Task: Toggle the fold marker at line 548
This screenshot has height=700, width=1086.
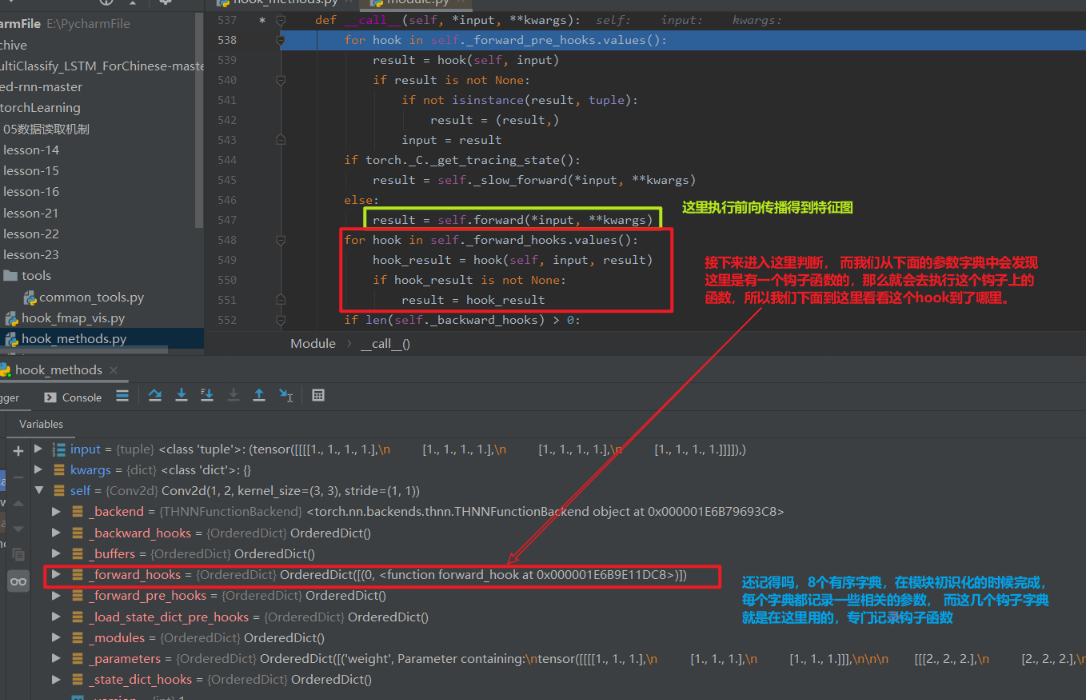Action: tap(281, 240)
